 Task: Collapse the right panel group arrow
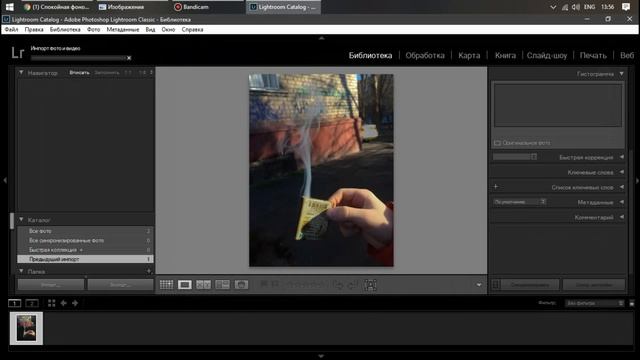coord(637,180)
